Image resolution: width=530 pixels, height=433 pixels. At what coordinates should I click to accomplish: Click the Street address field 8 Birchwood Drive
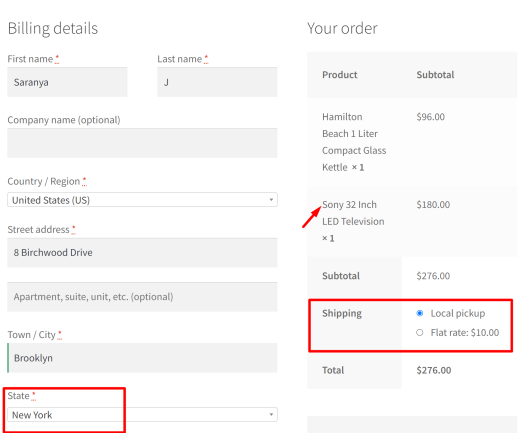tap(142, 252)
